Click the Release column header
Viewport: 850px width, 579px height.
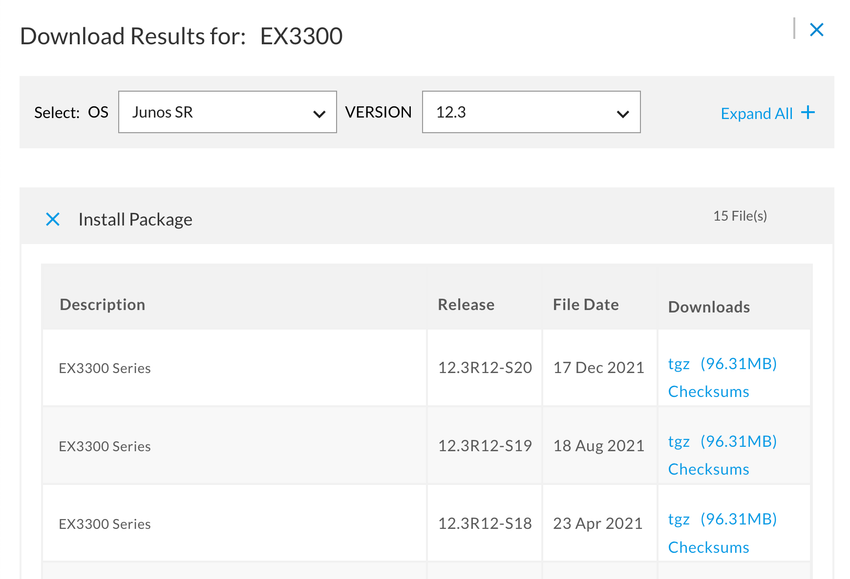pos(466,305)
